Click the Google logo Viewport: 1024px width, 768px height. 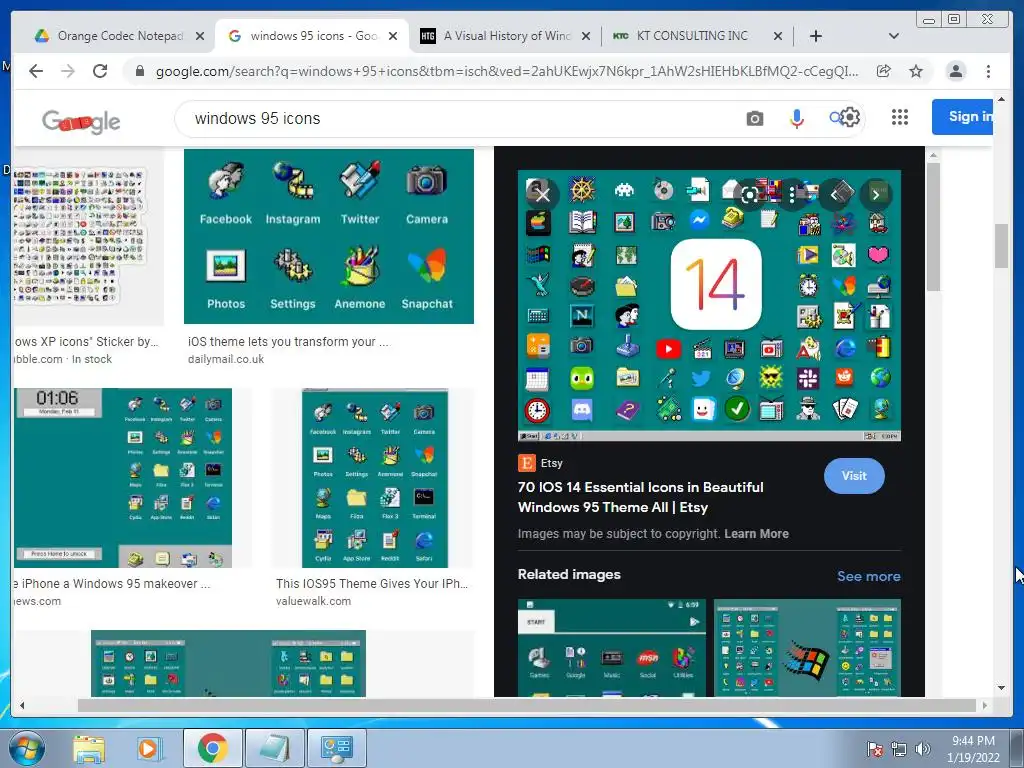click(x=81, y=121)
